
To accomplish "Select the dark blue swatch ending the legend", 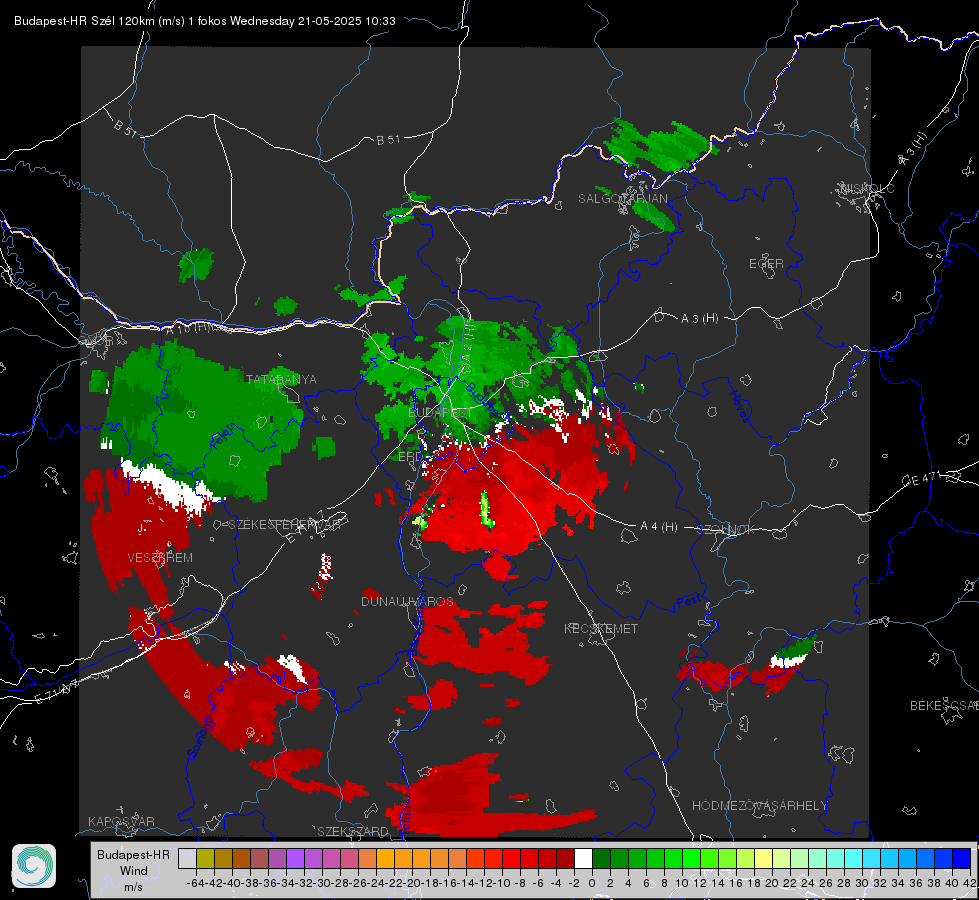I will [x=962, y=858].
